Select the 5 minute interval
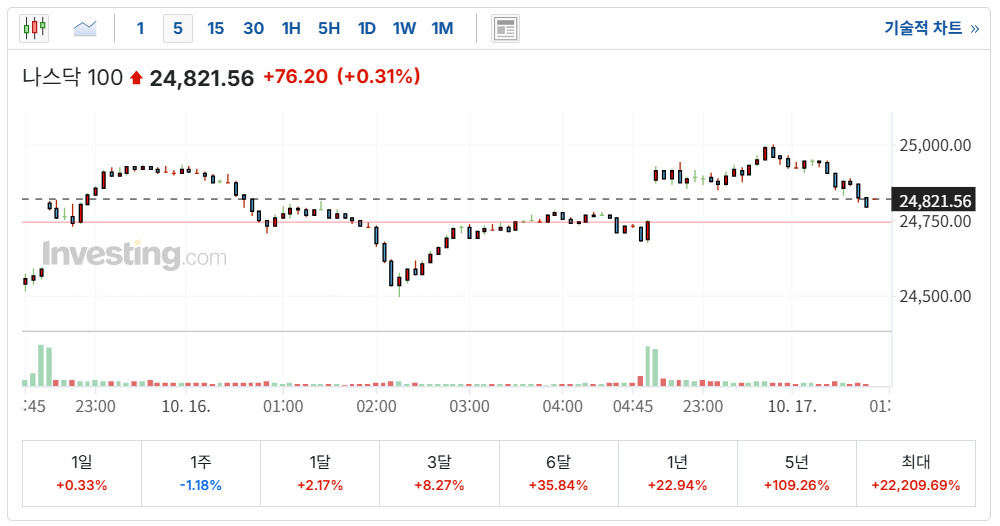Image resolution: width=1000 pixels, height=526 pixels. pyautogui.click(x=178, y=28)
